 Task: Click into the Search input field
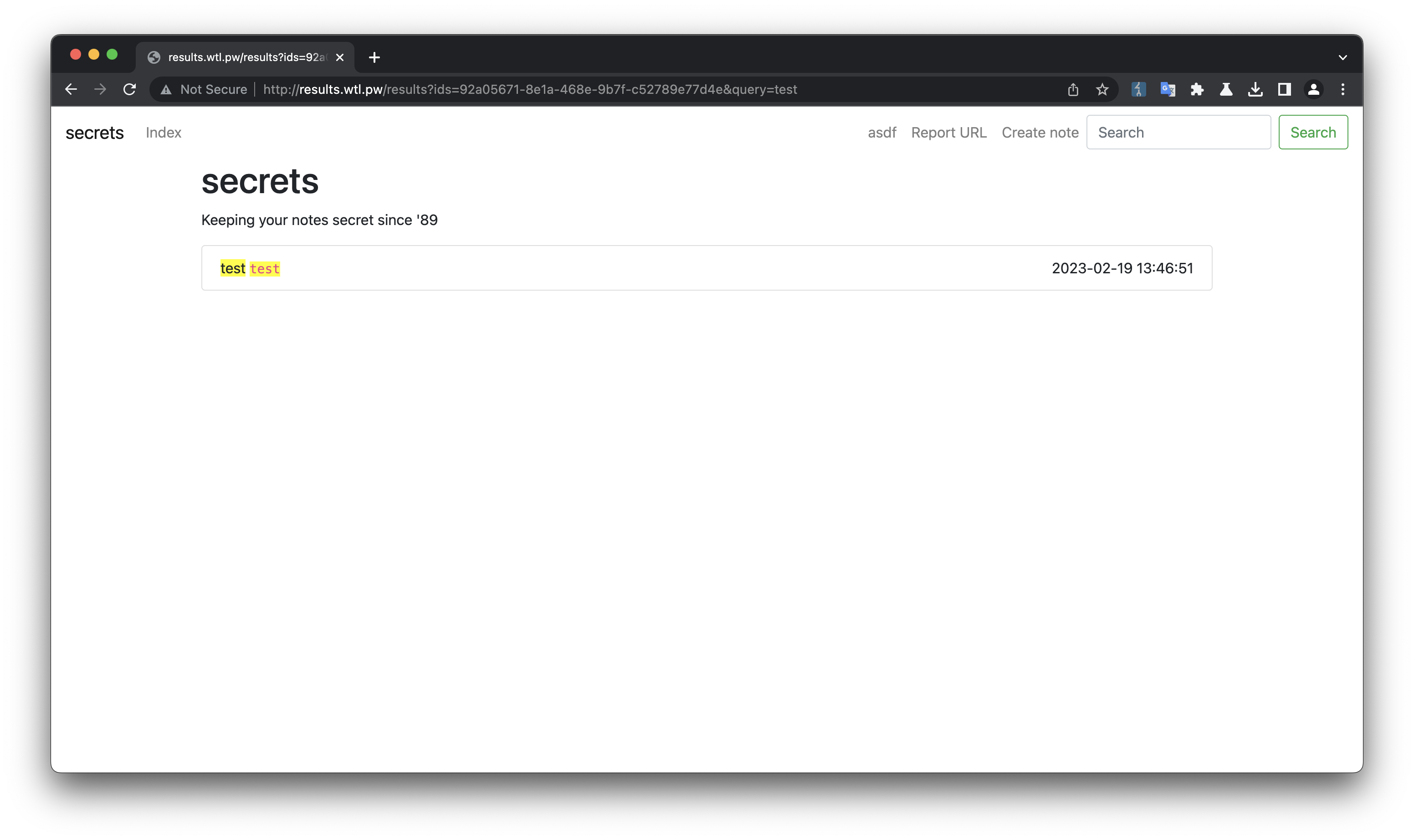(1178, 133)
